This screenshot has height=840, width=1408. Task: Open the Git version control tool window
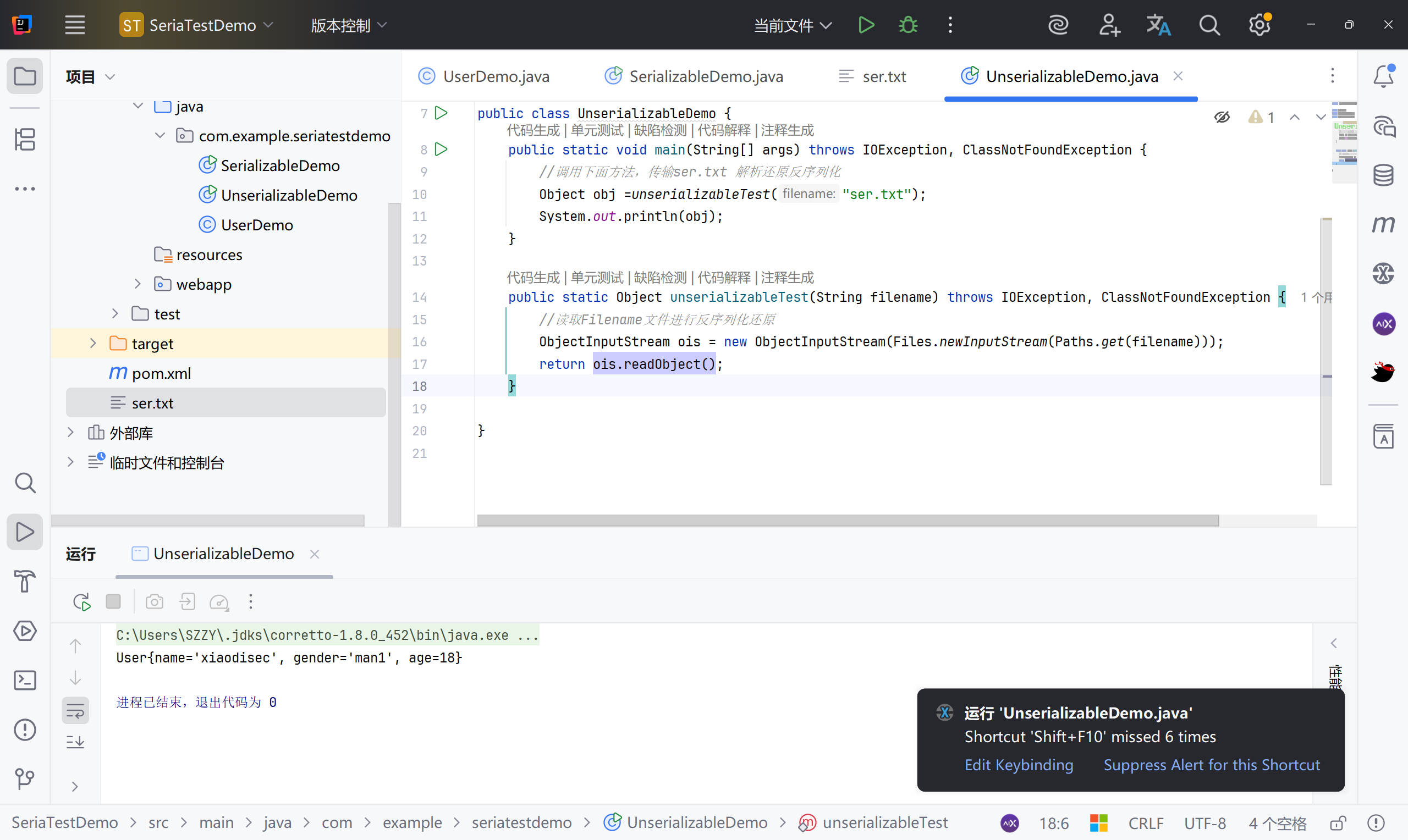(x=25, y=779)
